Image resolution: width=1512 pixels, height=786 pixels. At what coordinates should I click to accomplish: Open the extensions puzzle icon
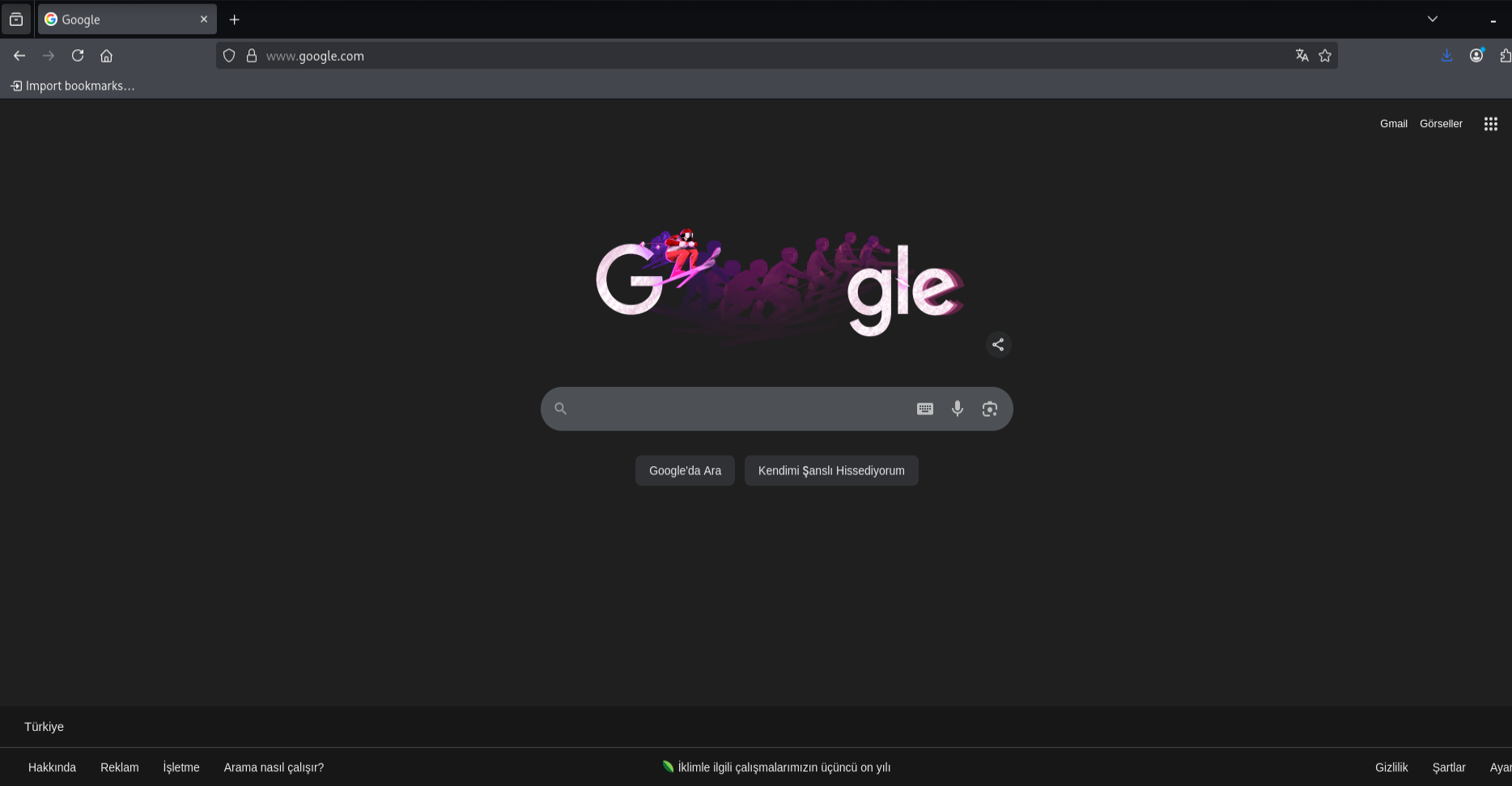(1505, 56)
